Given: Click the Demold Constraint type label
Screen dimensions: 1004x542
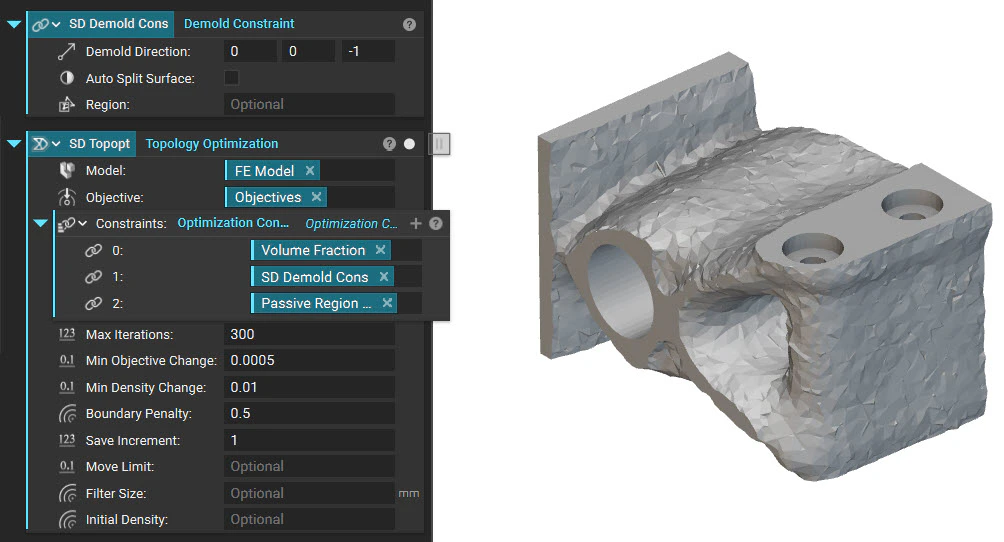Looking at the screenshot, I should [239, 24].
